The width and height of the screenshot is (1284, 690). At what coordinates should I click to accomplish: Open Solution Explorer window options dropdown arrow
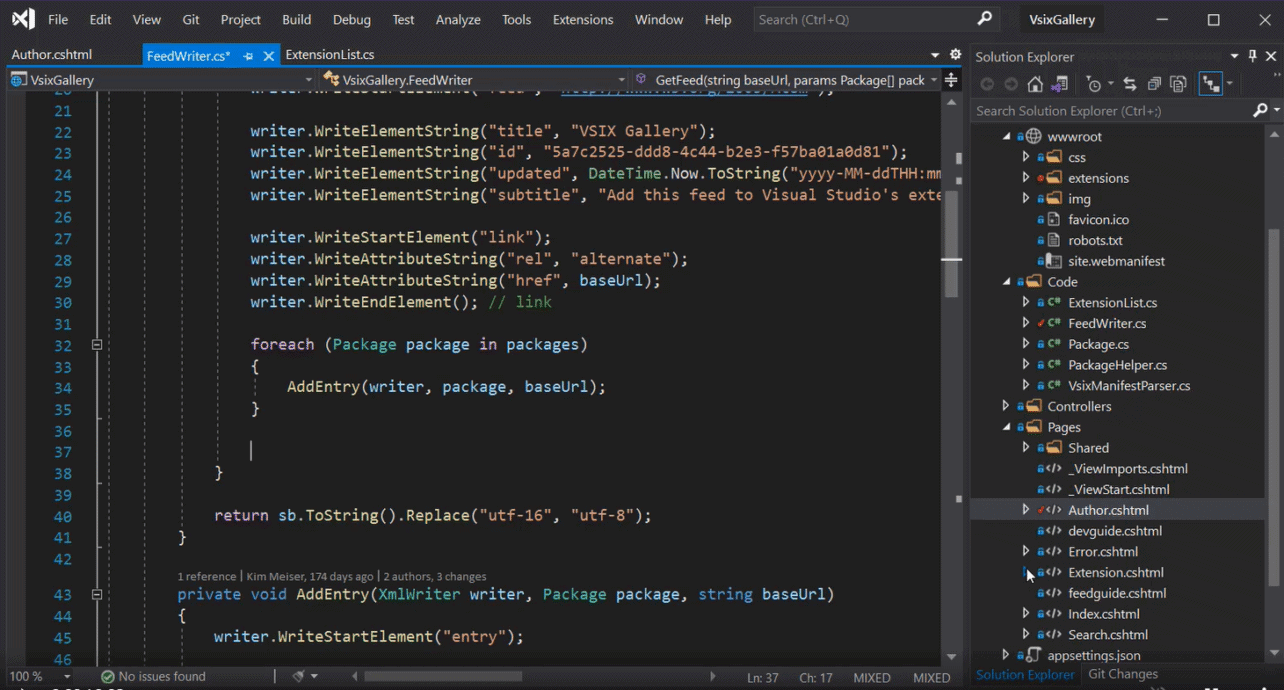point(1235,57)
